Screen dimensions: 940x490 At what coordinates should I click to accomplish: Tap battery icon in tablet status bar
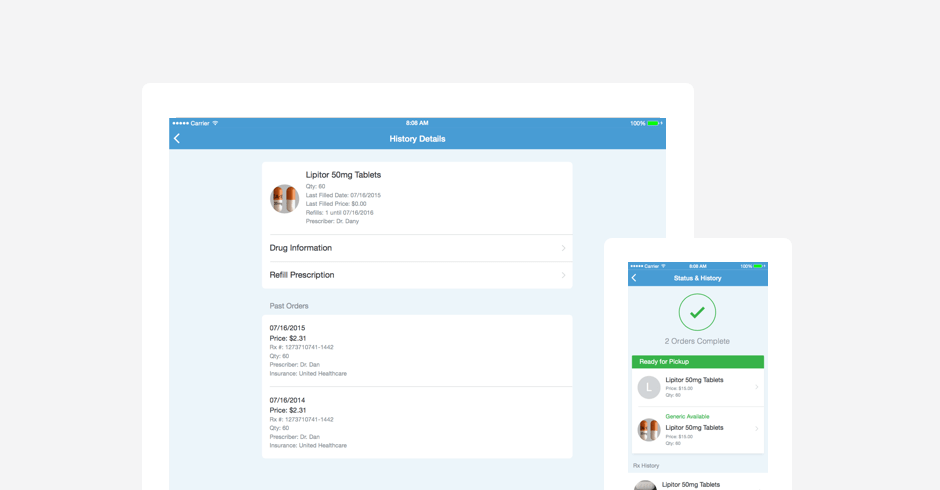pyautogui.click(x=654, y=123)
